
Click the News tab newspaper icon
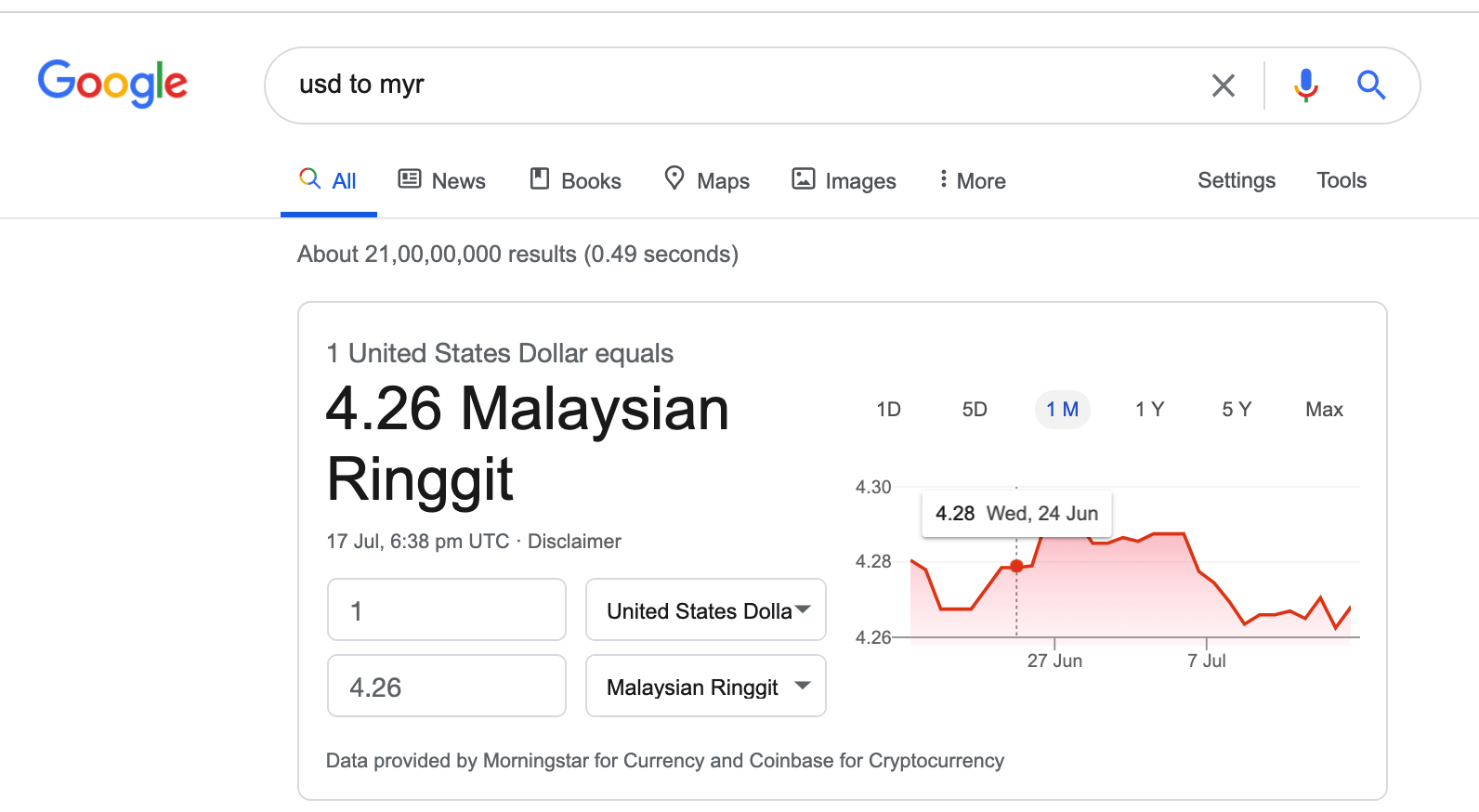pyautogui.click(x=410, y=178)
